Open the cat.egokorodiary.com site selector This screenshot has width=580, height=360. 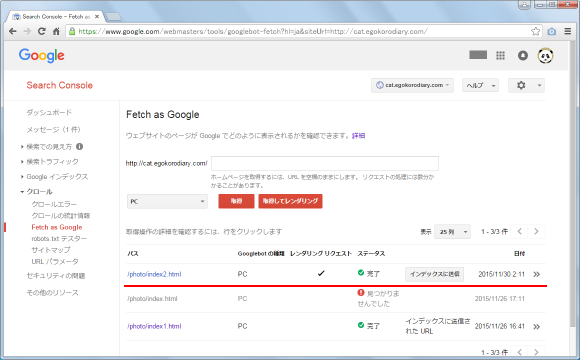point(412,85)
